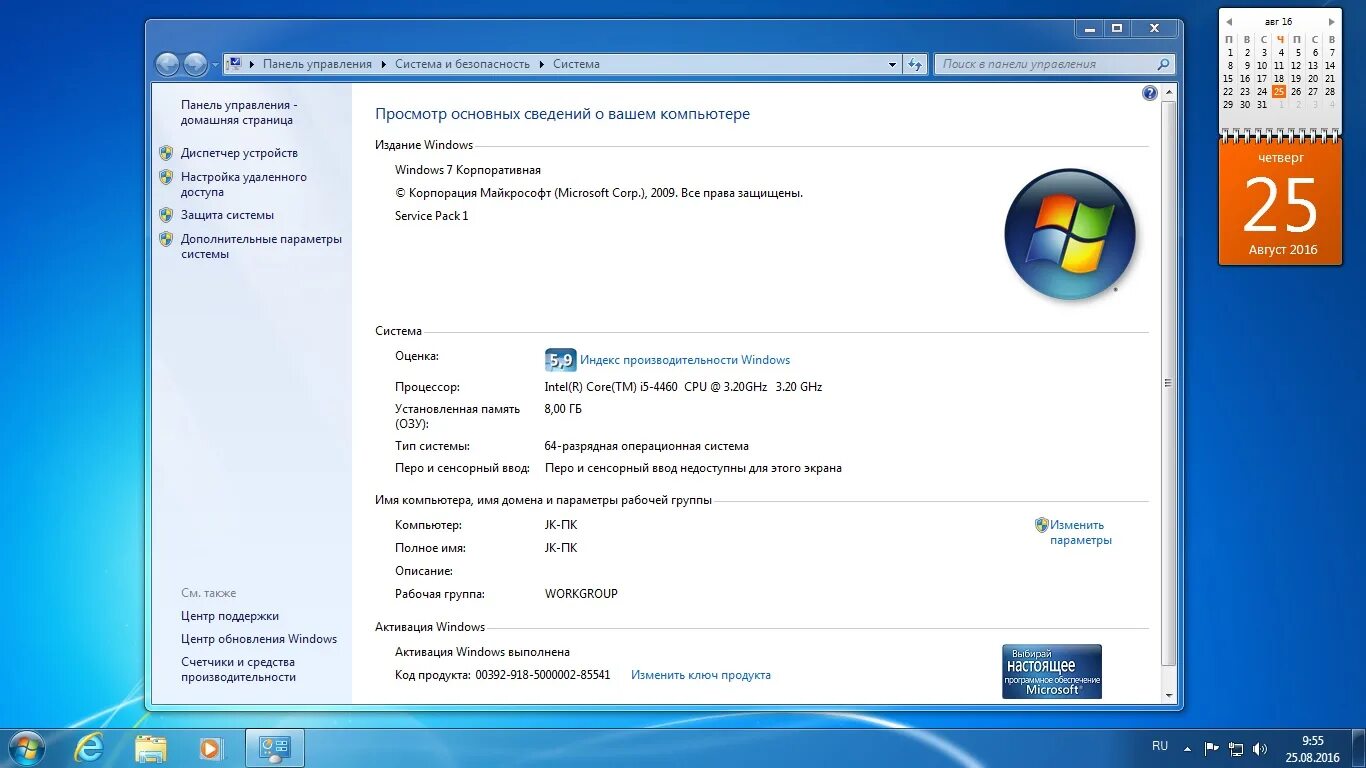Click the Show desktop strip
Screen dimensions: 1366x768
pyautogui.click(x=1359, y=748)
